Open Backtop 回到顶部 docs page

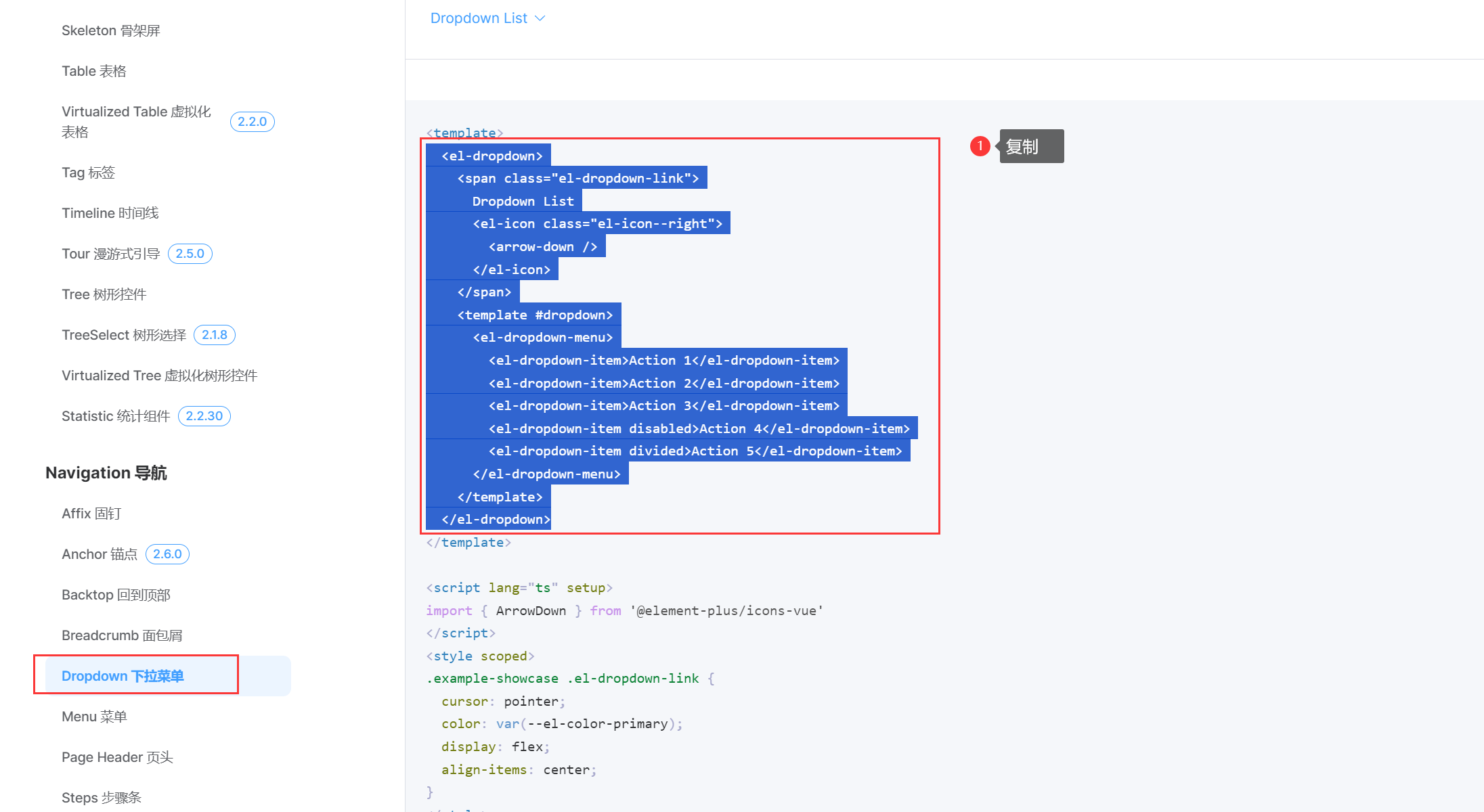(x=116, y=595)
